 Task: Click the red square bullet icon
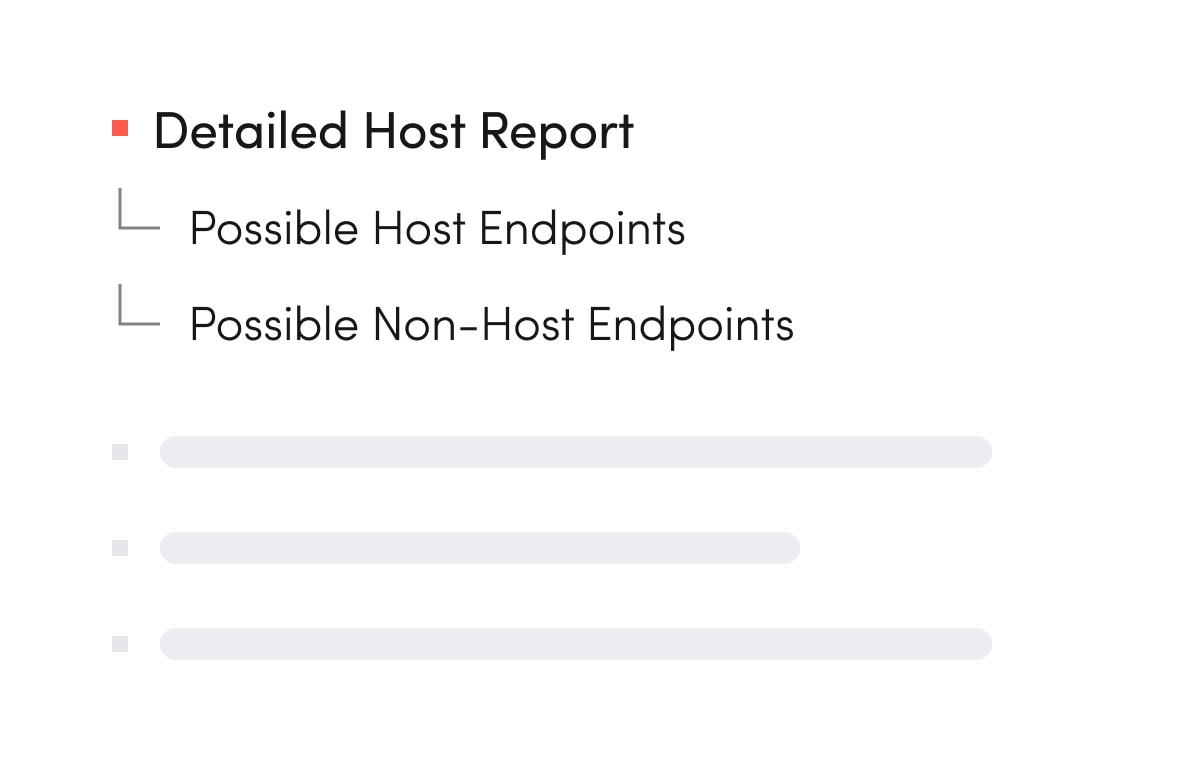coord(120,128)
